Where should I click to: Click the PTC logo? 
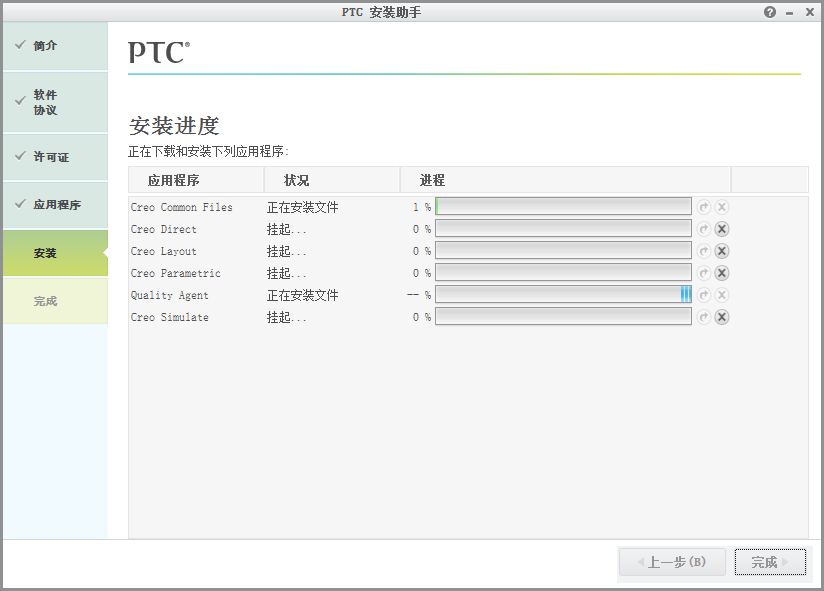pyautogui.click(x=159, y=52)
